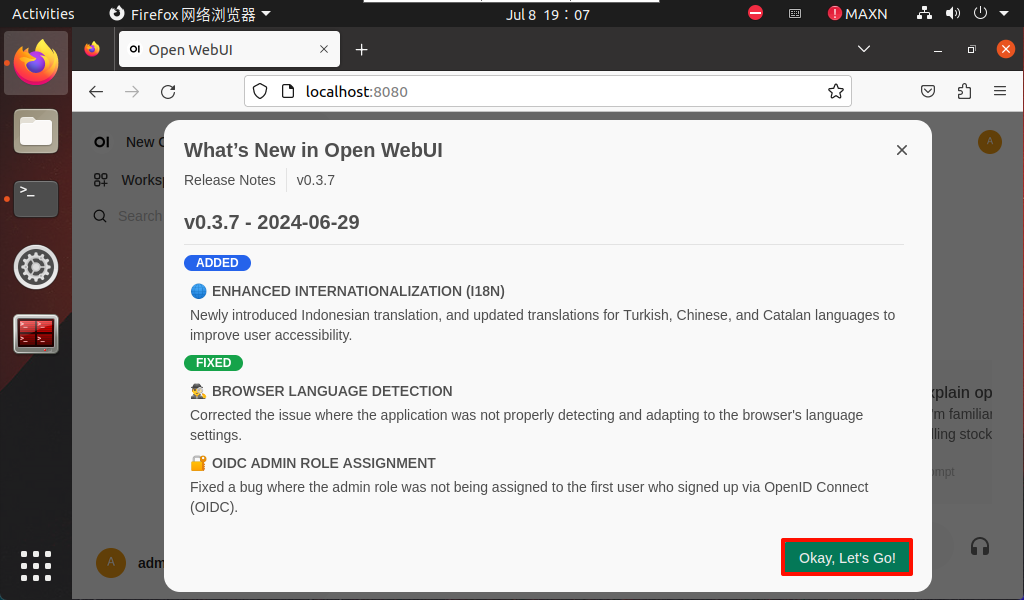Image resolution: width=1024 pixels, height=600 pixels.
Task: Reload the current page
Action: click(168, 92)
